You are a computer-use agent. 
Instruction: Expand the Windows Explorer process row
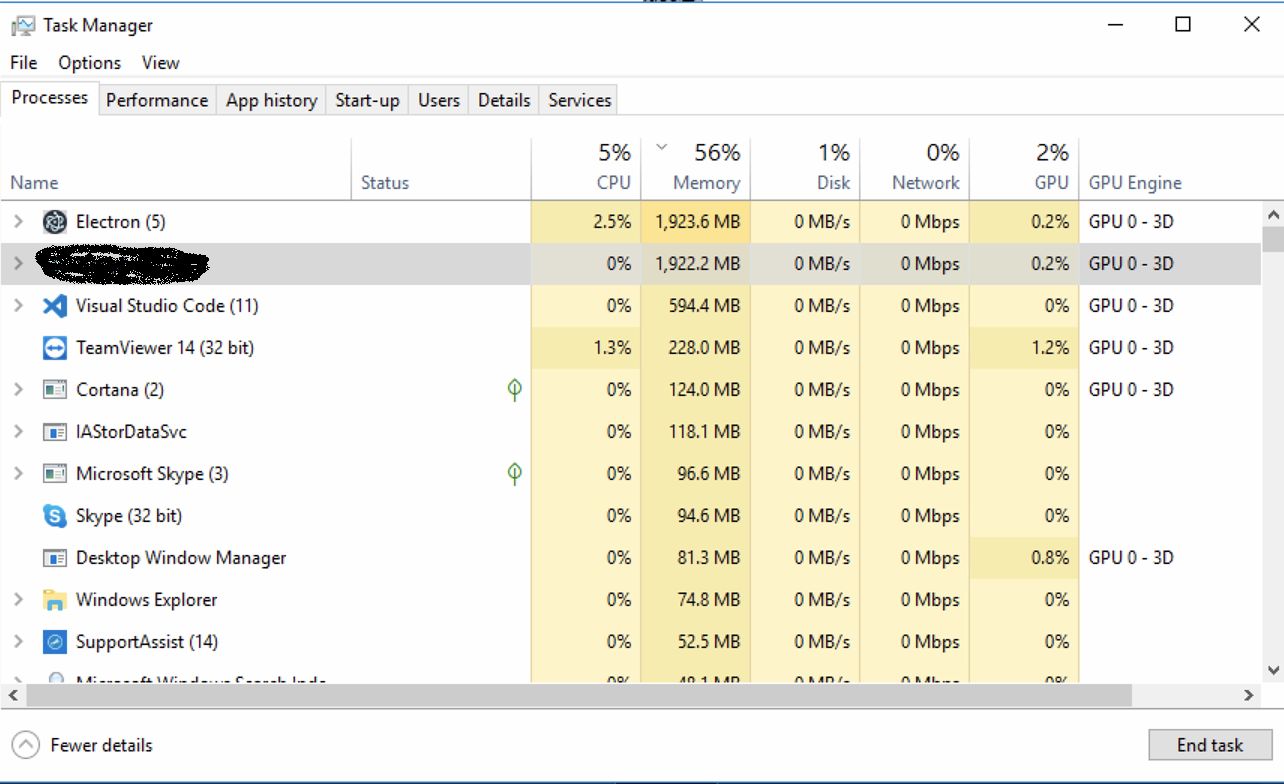click(x=18, y=600)
